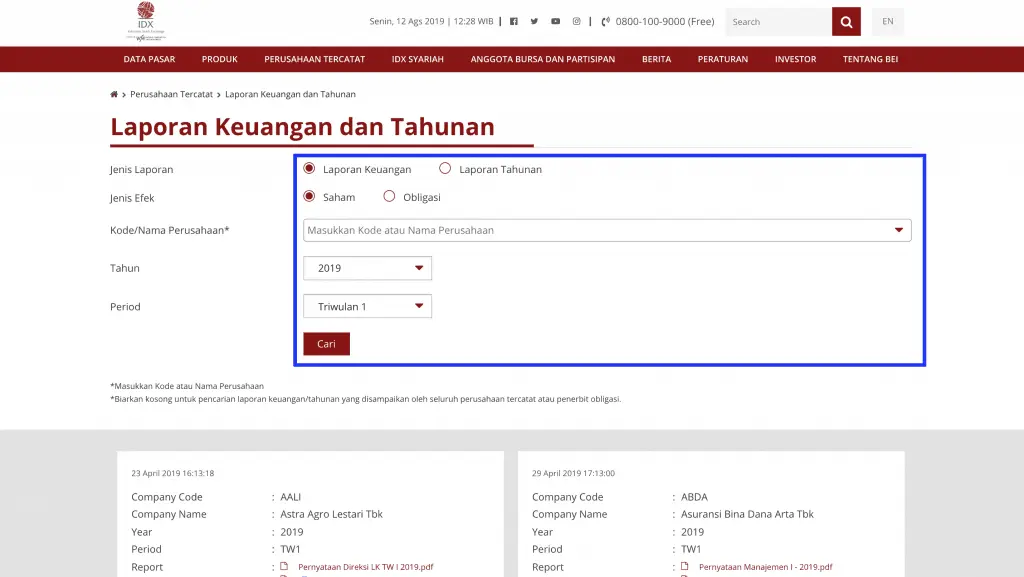Viewport: 1024px width, 577px height.
Task: Click the Cari button
Action: pyautogui.click(x=326, y=343)
